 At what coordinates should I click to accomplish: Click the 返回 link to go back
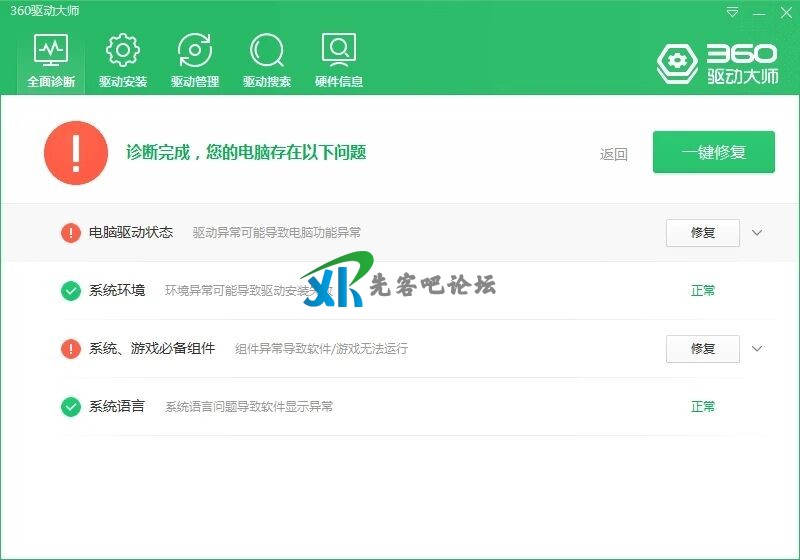(614, 154)
